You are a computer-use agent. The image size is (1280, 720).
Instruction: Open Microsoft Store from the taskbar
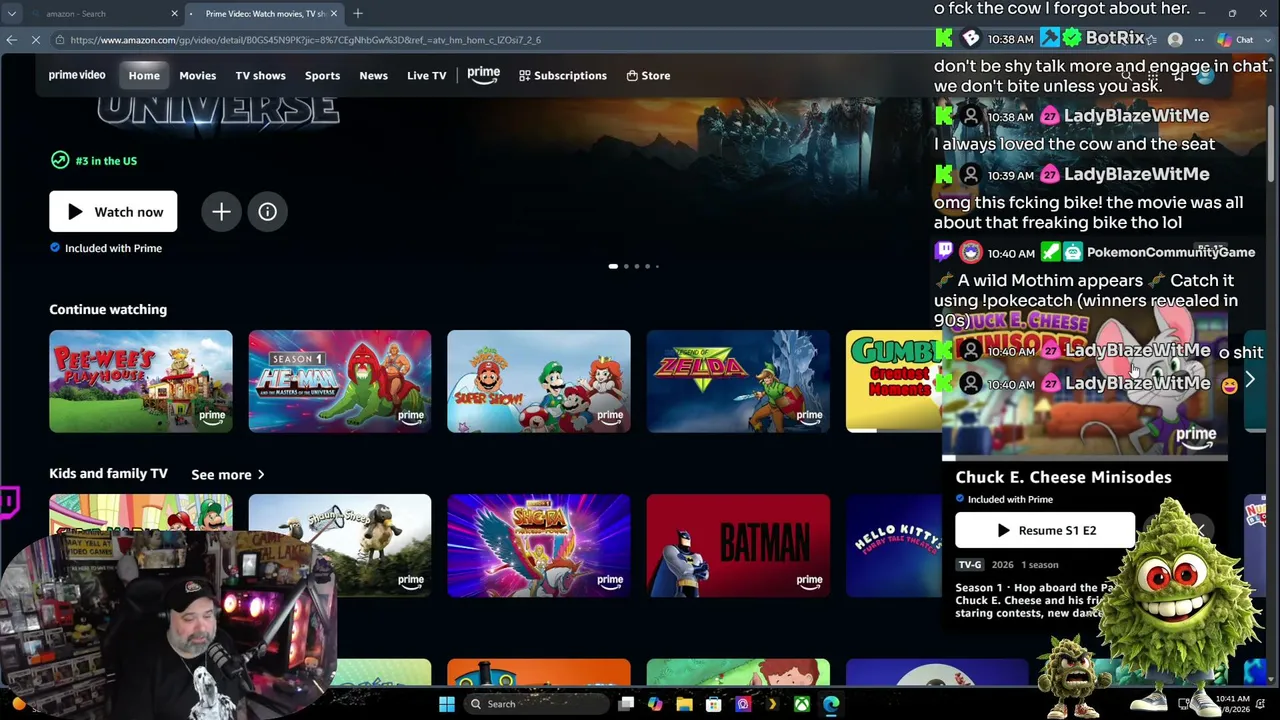(713, 704)
